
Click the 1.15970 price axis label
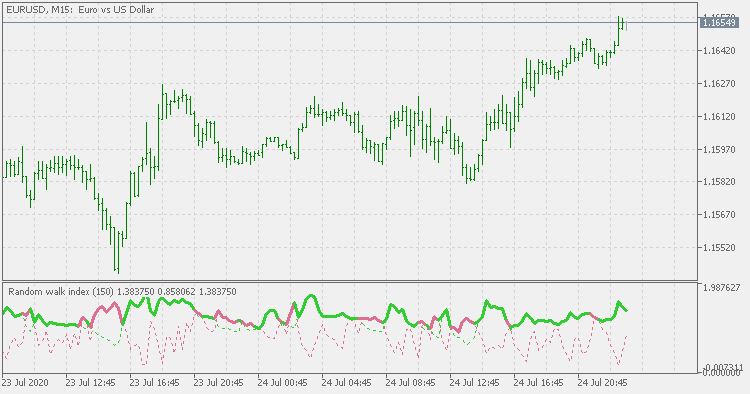point(719,150)
